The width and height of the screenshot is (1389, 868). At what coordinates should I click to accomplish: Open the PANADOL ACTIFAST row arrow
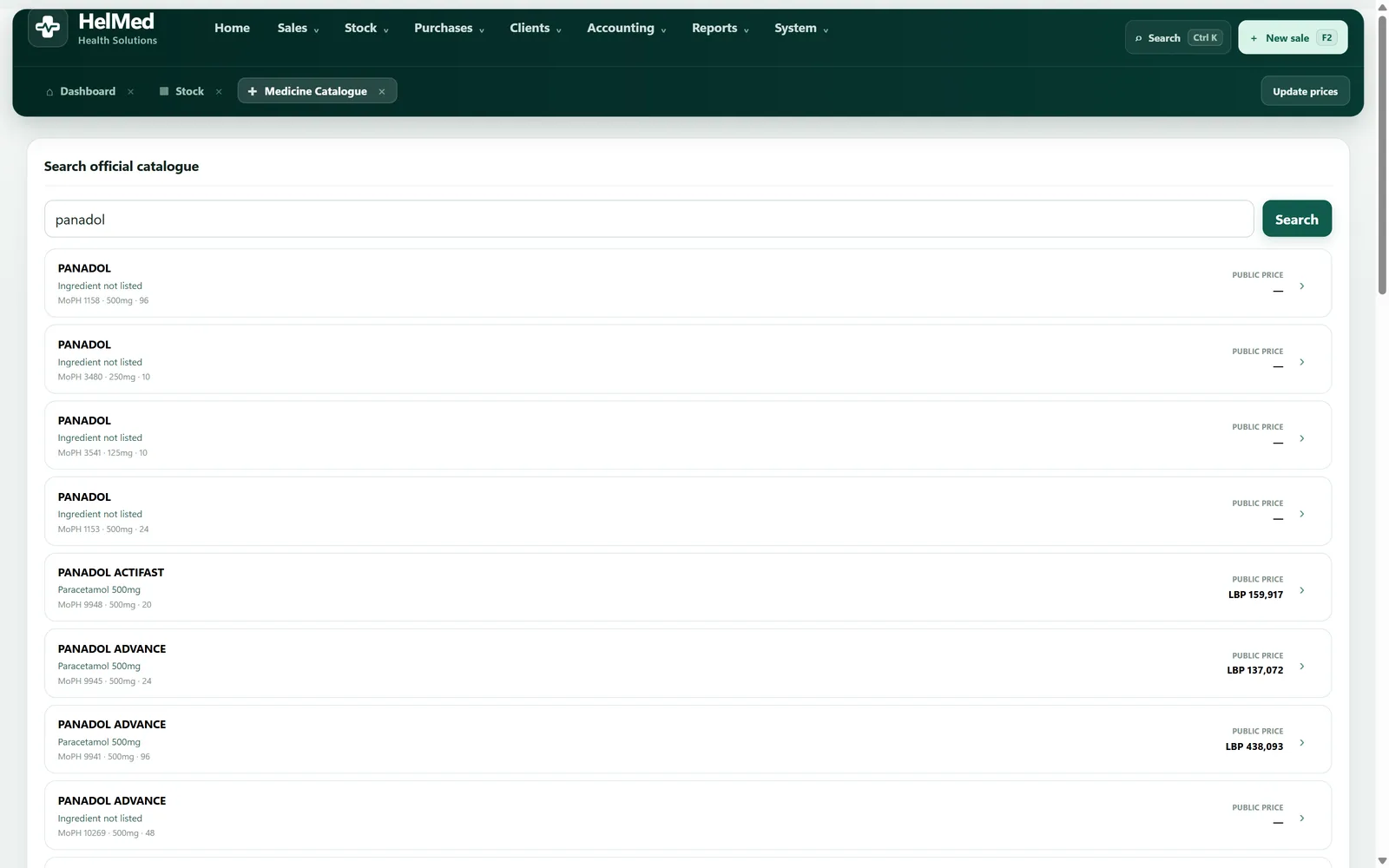[1301, 590]
